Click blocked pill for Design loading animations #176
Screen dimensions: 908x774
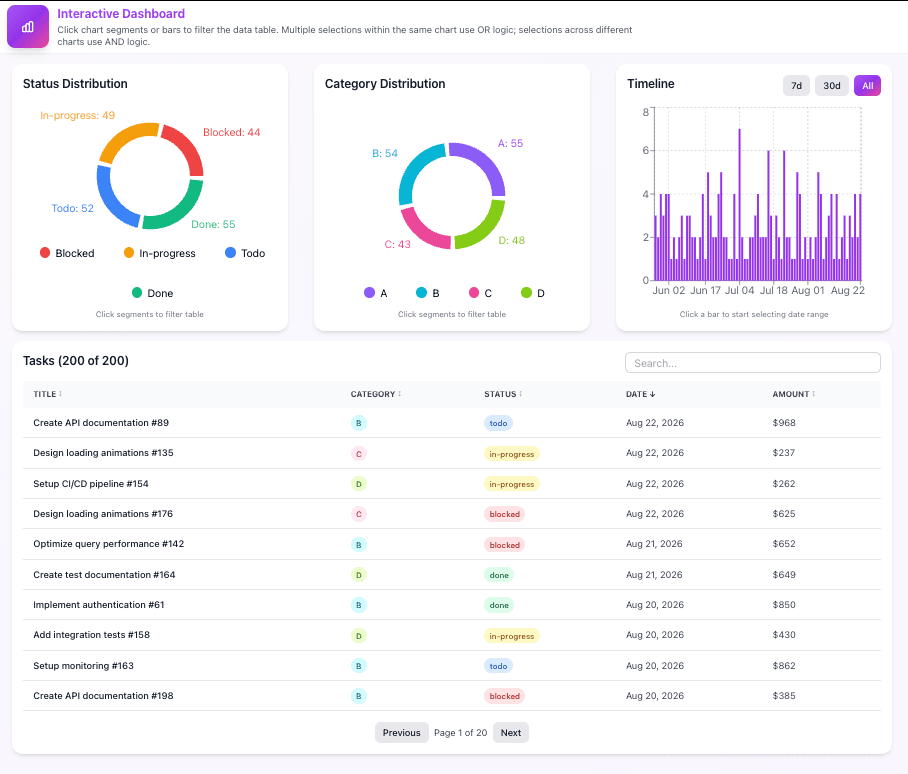tap(504, 514)
